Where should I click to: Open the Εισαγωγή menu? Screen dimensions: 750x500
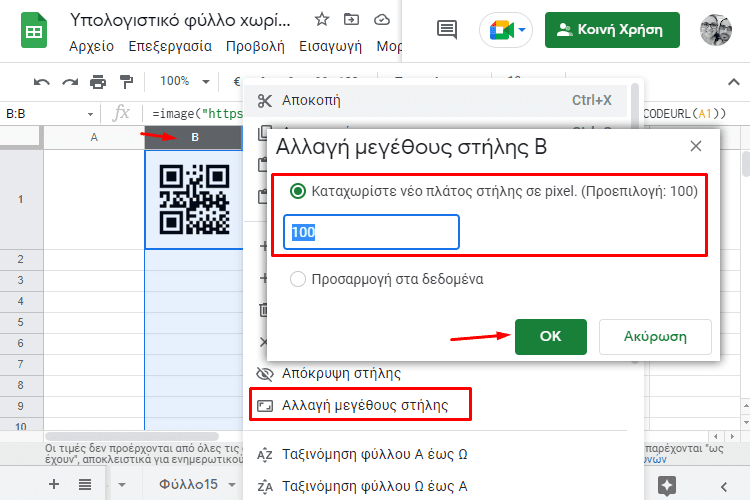[331, 46]
